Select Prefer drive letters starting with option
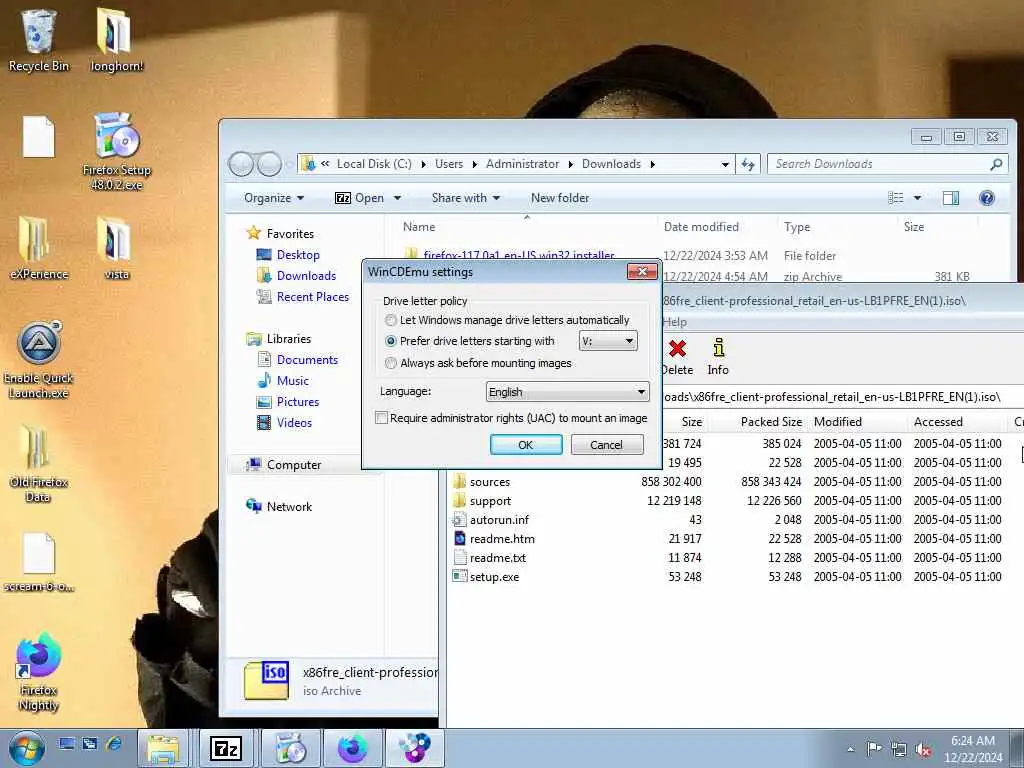Screen dimensions: 1024x768 coord(391,341)
